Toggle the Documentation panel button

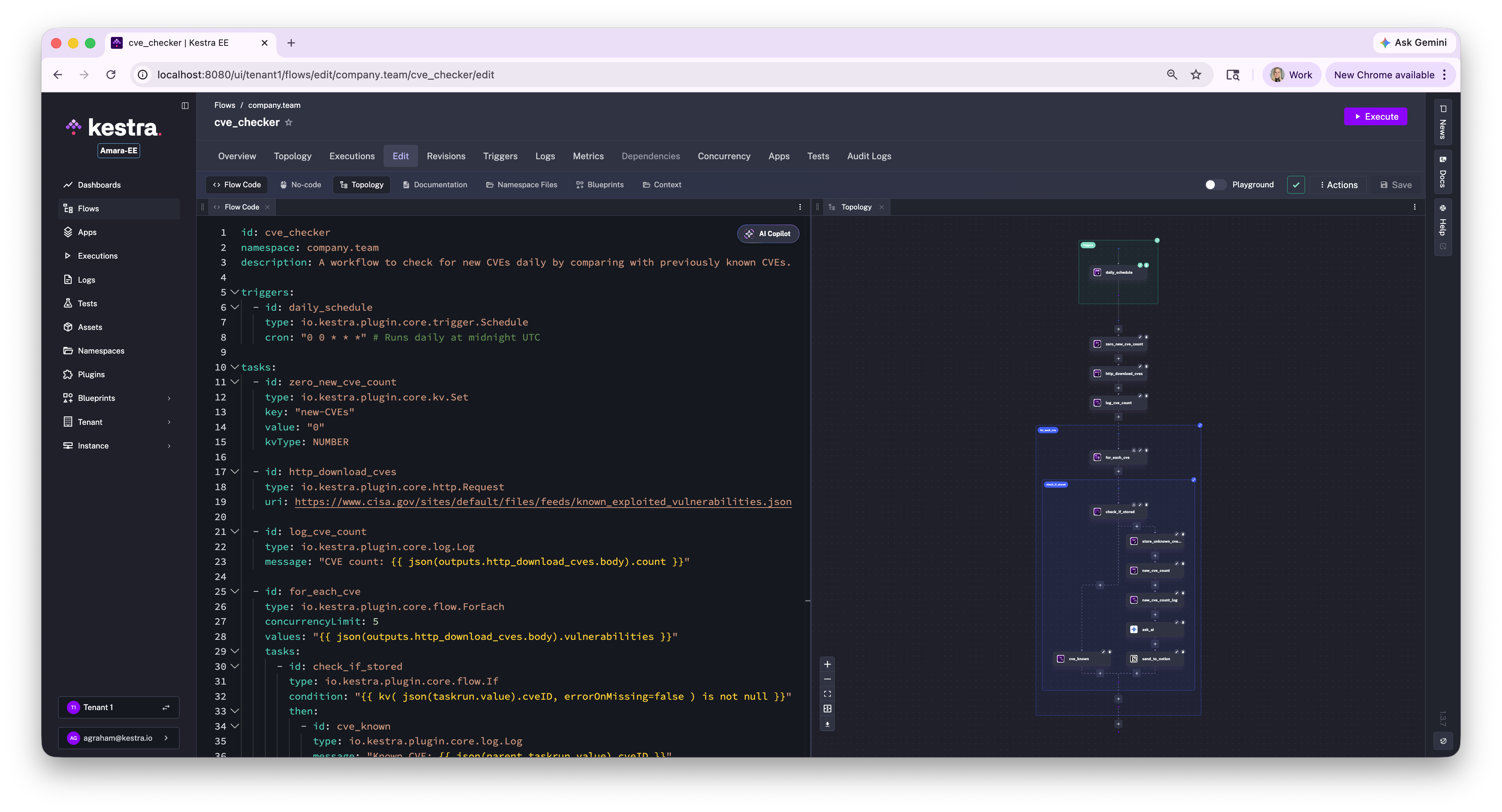click(435, 185)
